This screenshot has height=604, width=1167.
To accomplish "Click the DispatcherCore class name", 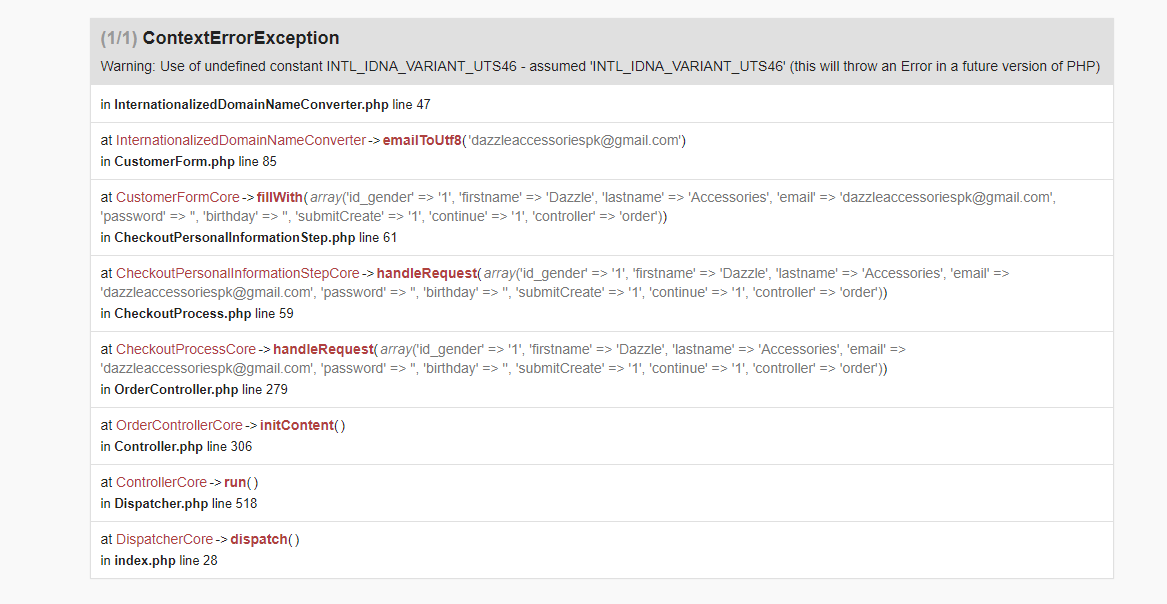I will (x=164, y=539).
